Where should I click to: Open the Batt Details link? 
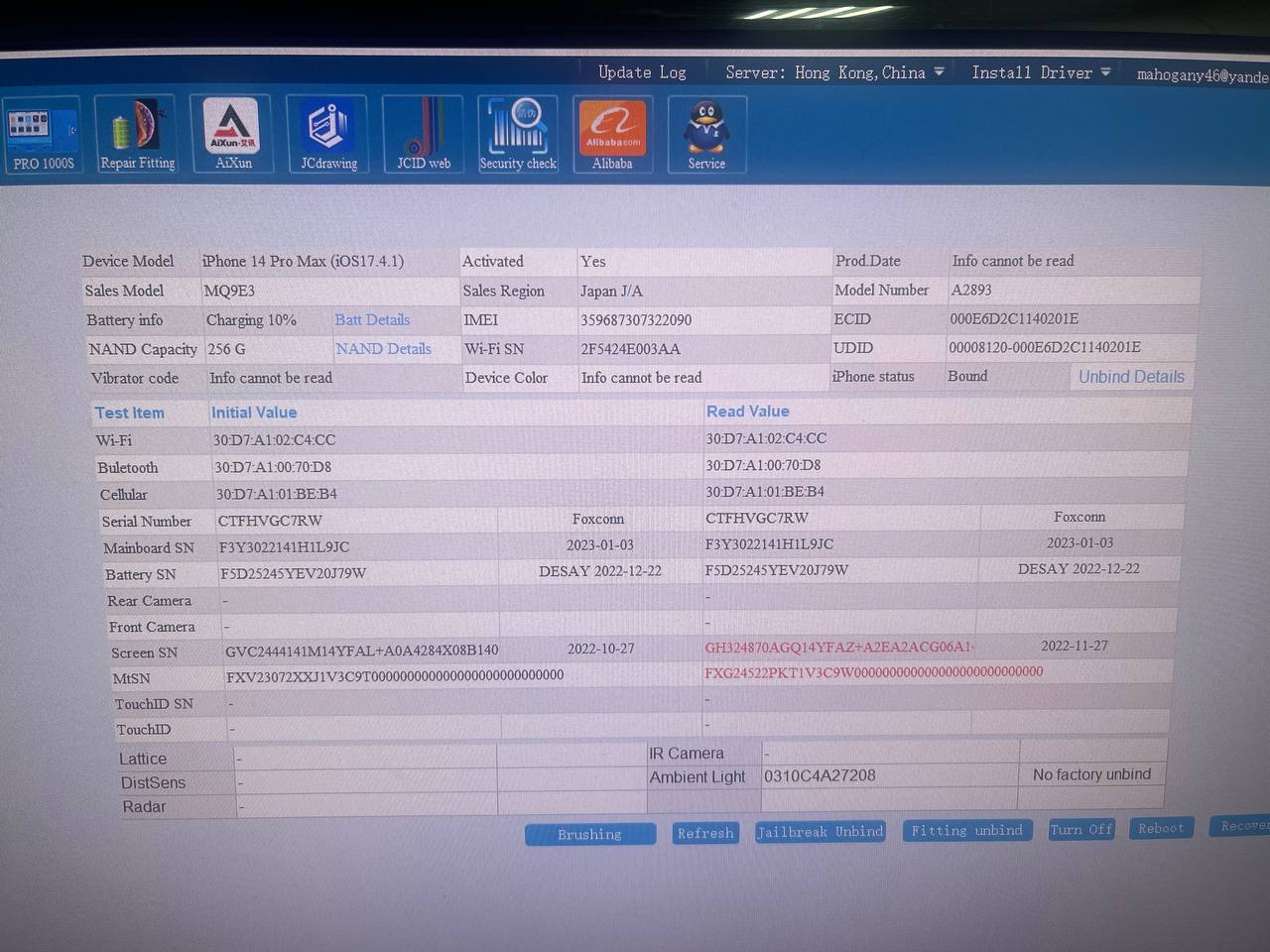point(372,319)
